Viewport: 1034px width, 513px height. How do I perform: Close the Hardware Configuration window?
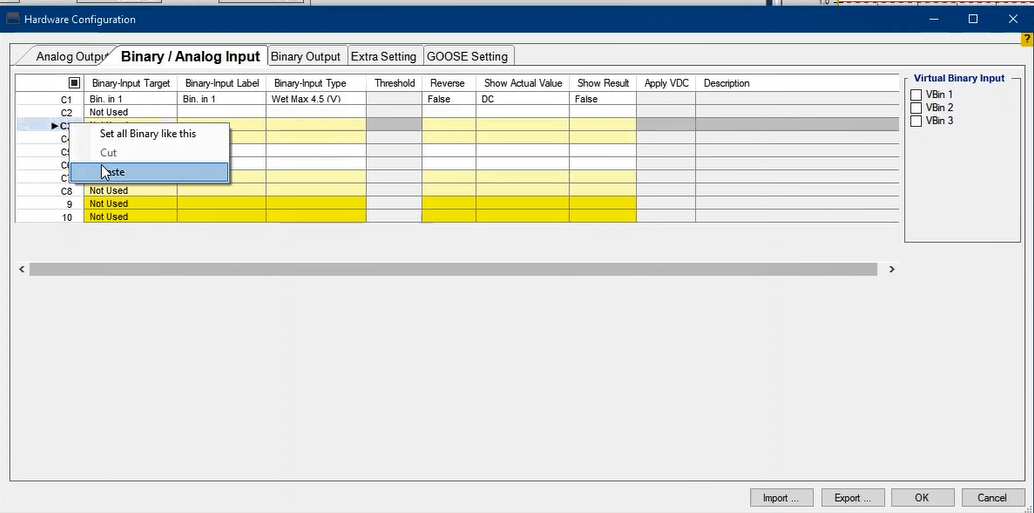pos(1012,19)
